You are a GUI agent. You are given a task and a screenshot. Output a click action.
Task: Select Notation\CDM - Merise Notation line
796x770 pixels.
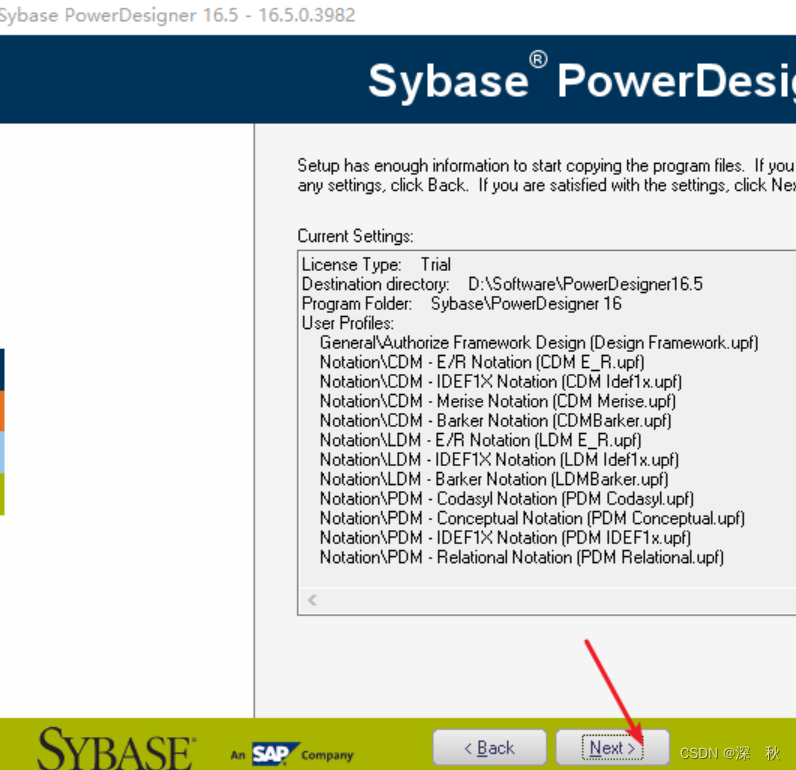click(498, 401)
